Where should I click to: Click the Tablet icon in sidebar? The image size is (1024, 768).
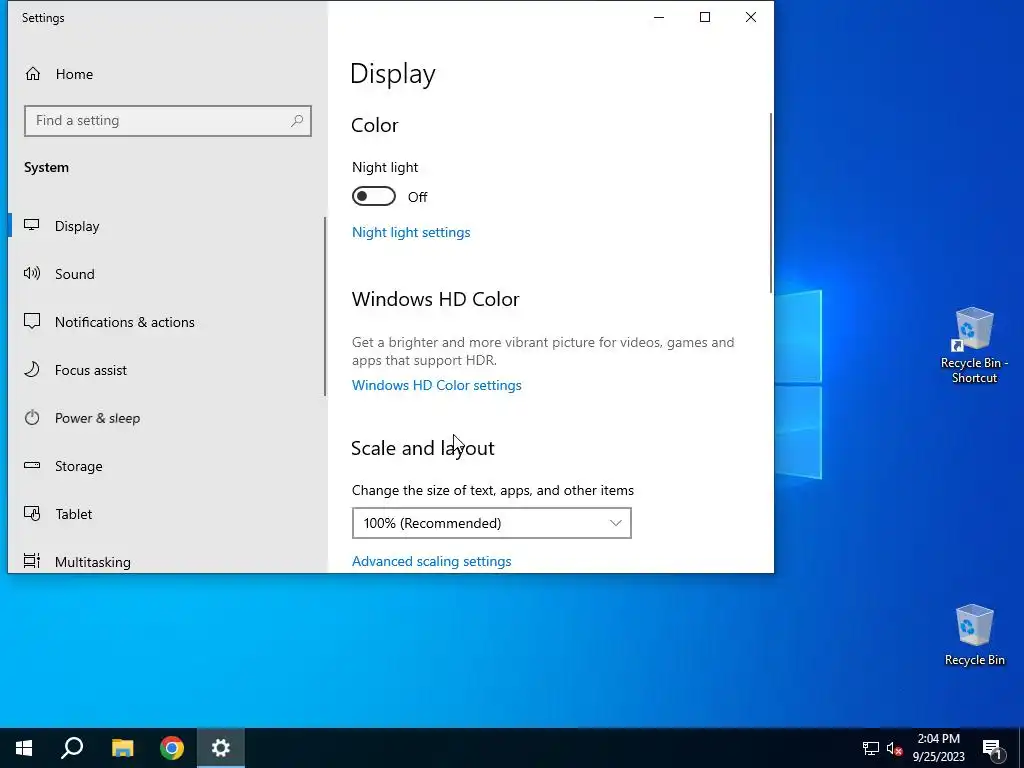point(32,513)
